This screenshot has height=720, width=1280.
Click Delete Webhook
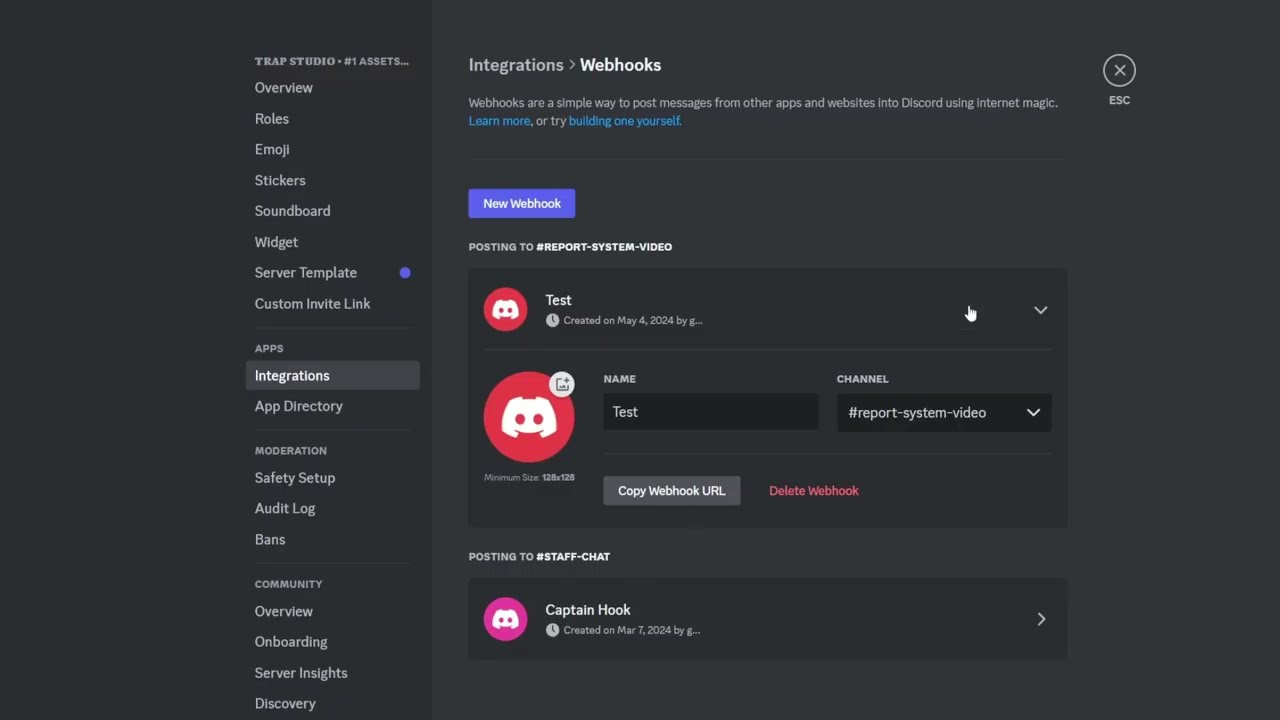point(814,491)
